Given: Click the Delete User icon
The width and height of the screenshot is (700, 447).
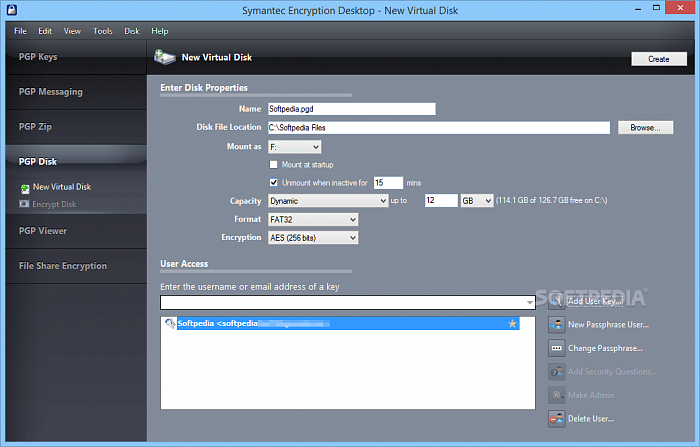Looking at the screenshot, I should 557,418.
